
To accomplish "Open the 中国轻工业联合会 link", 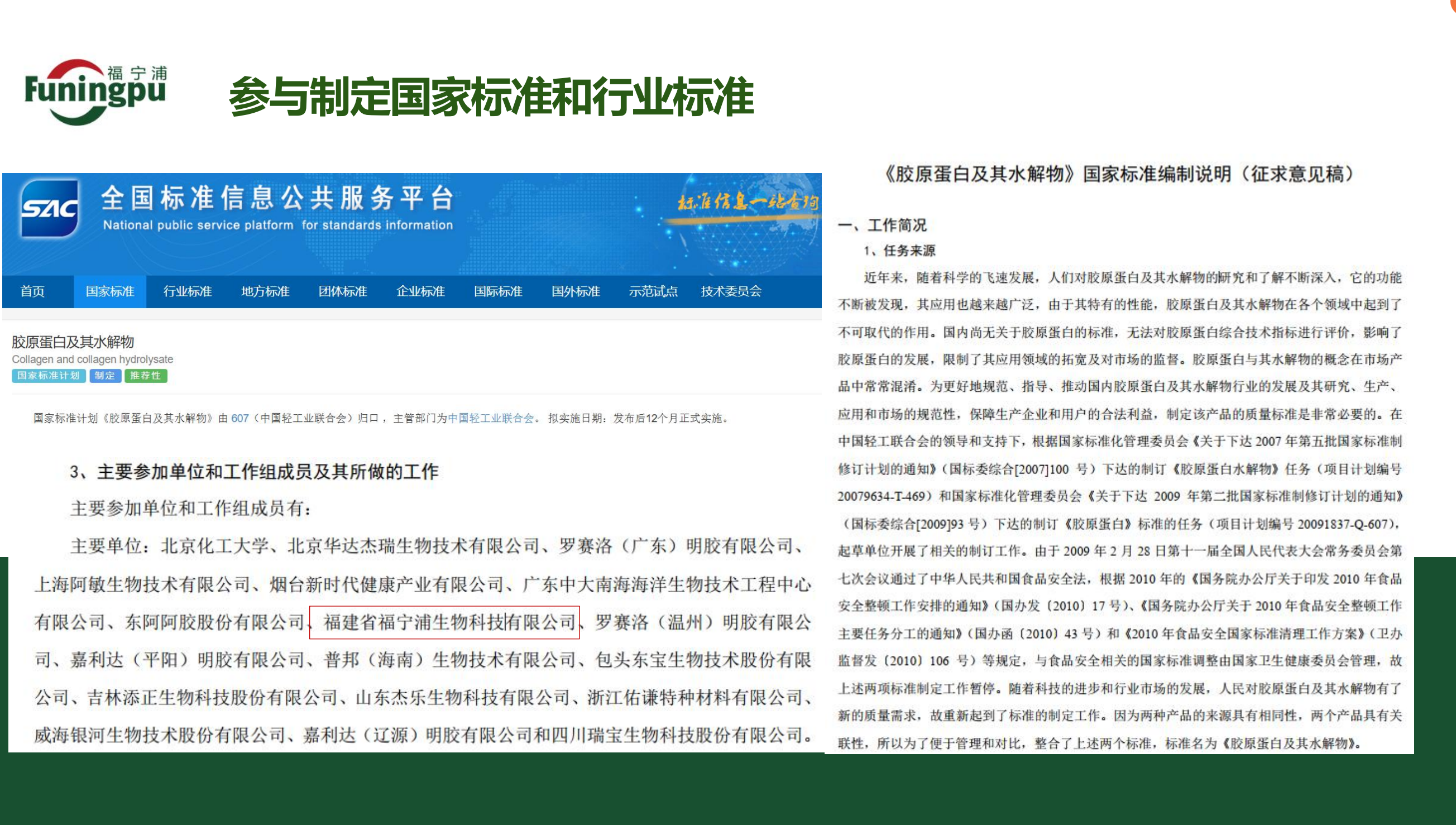I will [491, 417].
